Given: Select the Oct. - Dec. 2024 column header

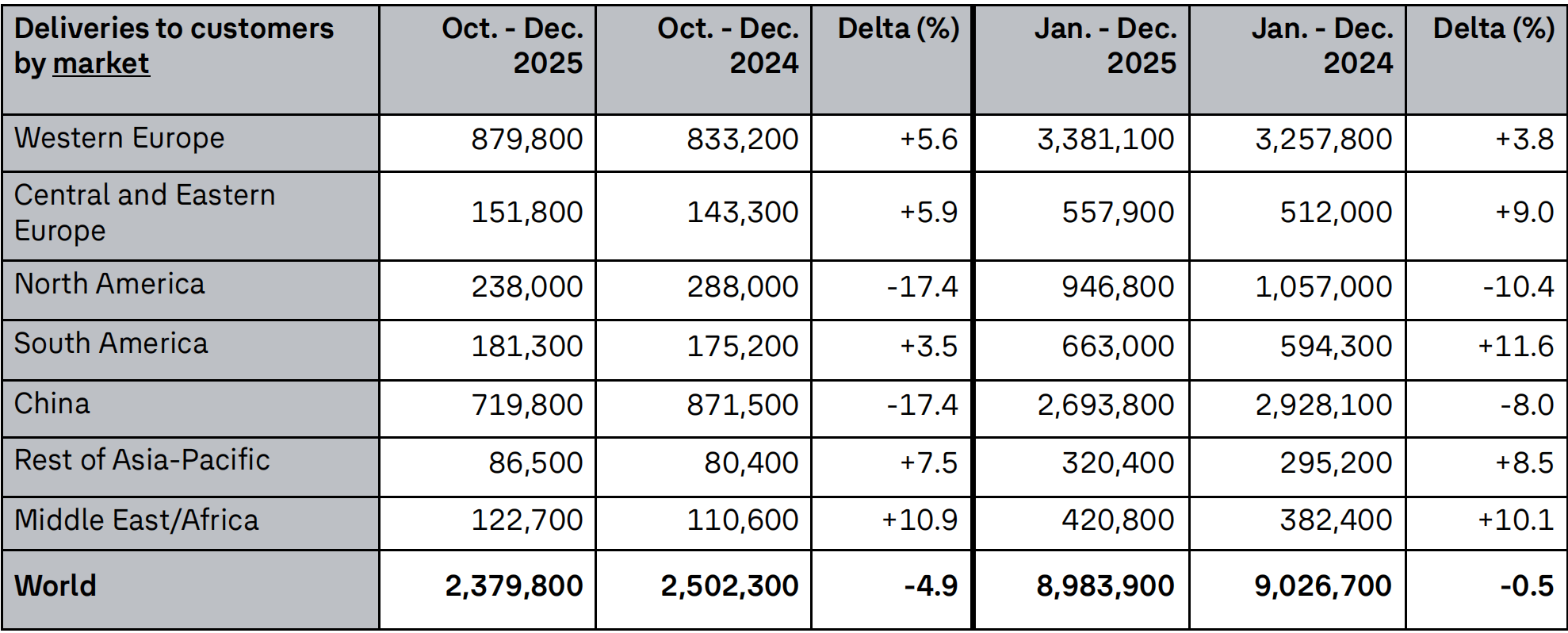Looking at the screenshot, I should coord(728,46).
